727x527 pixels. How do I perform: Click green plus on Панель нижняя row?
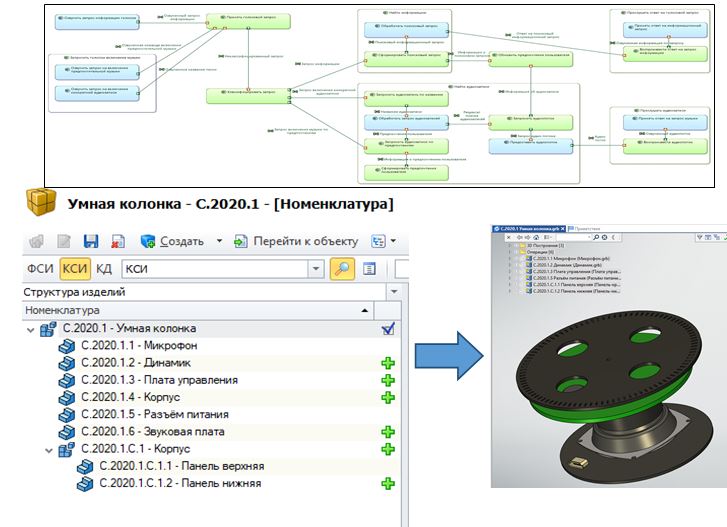coord(388,483)
